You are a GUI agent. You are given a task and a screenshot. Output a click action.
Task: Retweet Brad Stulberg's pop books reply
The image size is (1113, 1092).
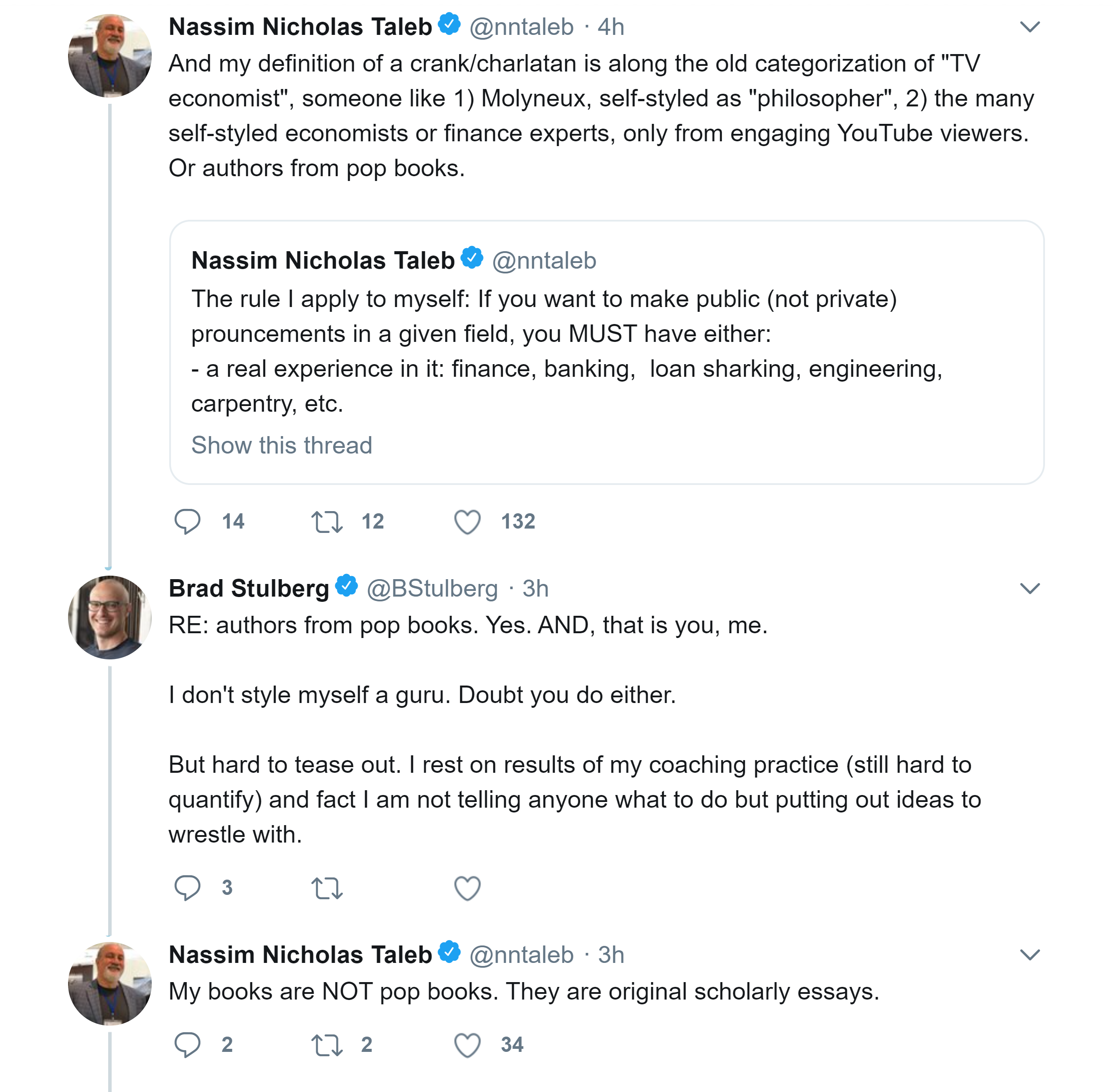click(x=327, y=888)
